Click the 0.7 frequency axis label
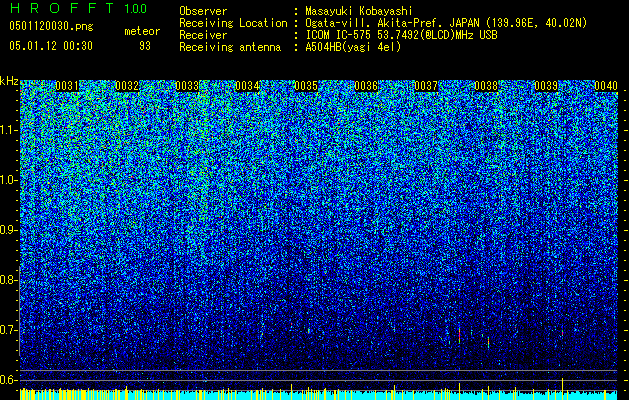Screen dimensions: 629x400 [9, 330]
